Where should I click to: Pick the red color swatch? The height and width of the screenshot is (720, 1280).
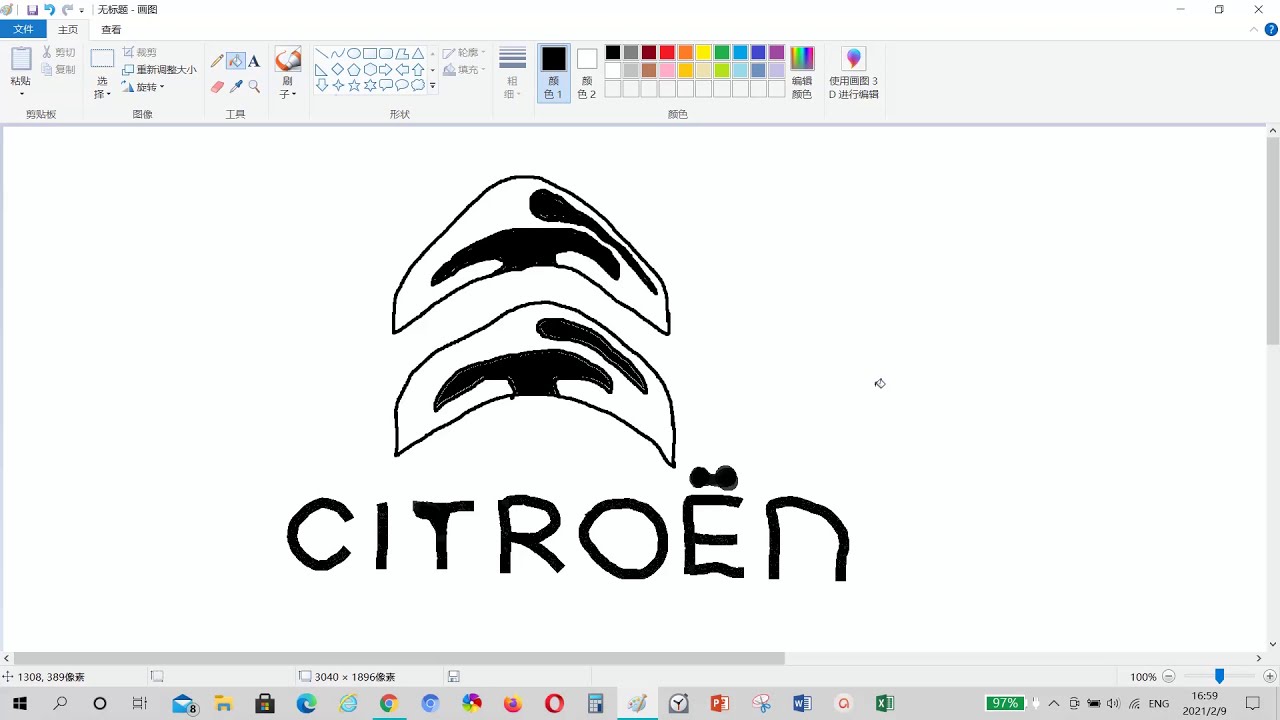pos(667,53)
